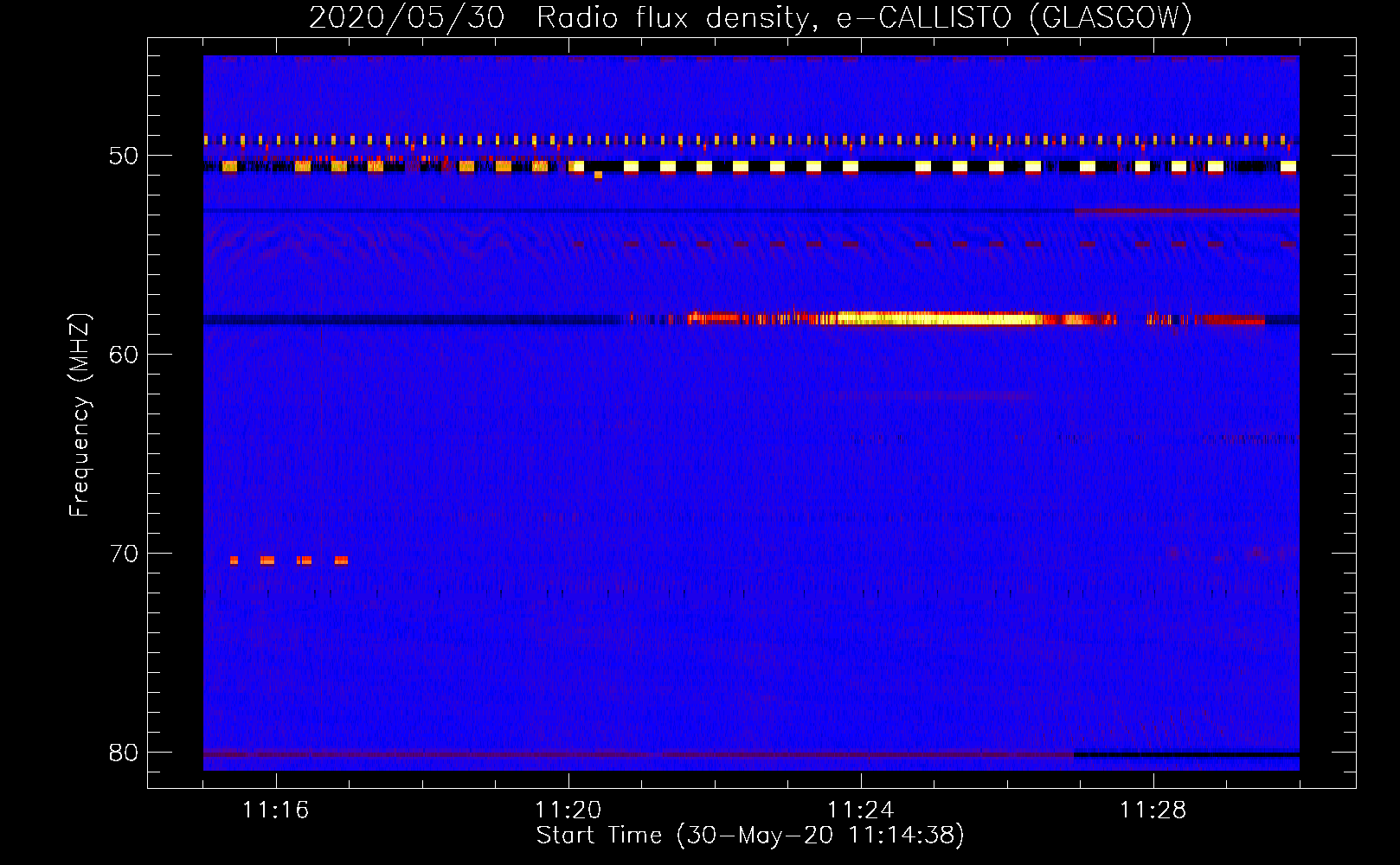Click the "Start Time (30-May-20 11:14:38)" axis label
The height and width of the screenshot is (865, 1400).
coord(750,836)
